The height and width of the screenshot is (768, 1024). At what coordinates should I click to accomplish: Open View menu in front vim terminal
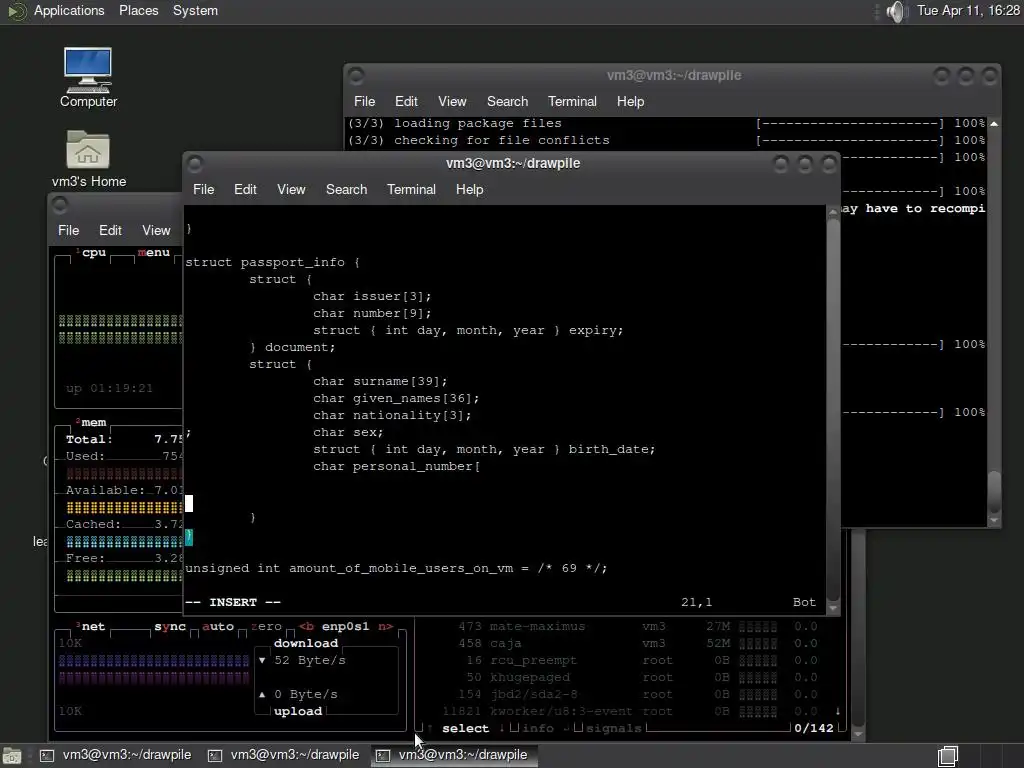click(x=291, y=189)
